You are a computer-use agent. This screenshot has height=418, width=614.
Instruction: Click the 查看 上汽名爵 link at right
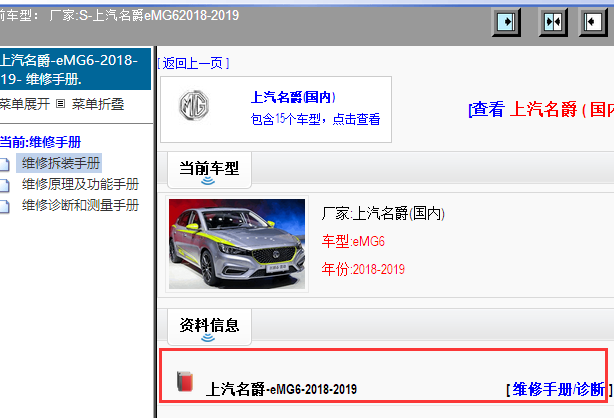[541, 109]
